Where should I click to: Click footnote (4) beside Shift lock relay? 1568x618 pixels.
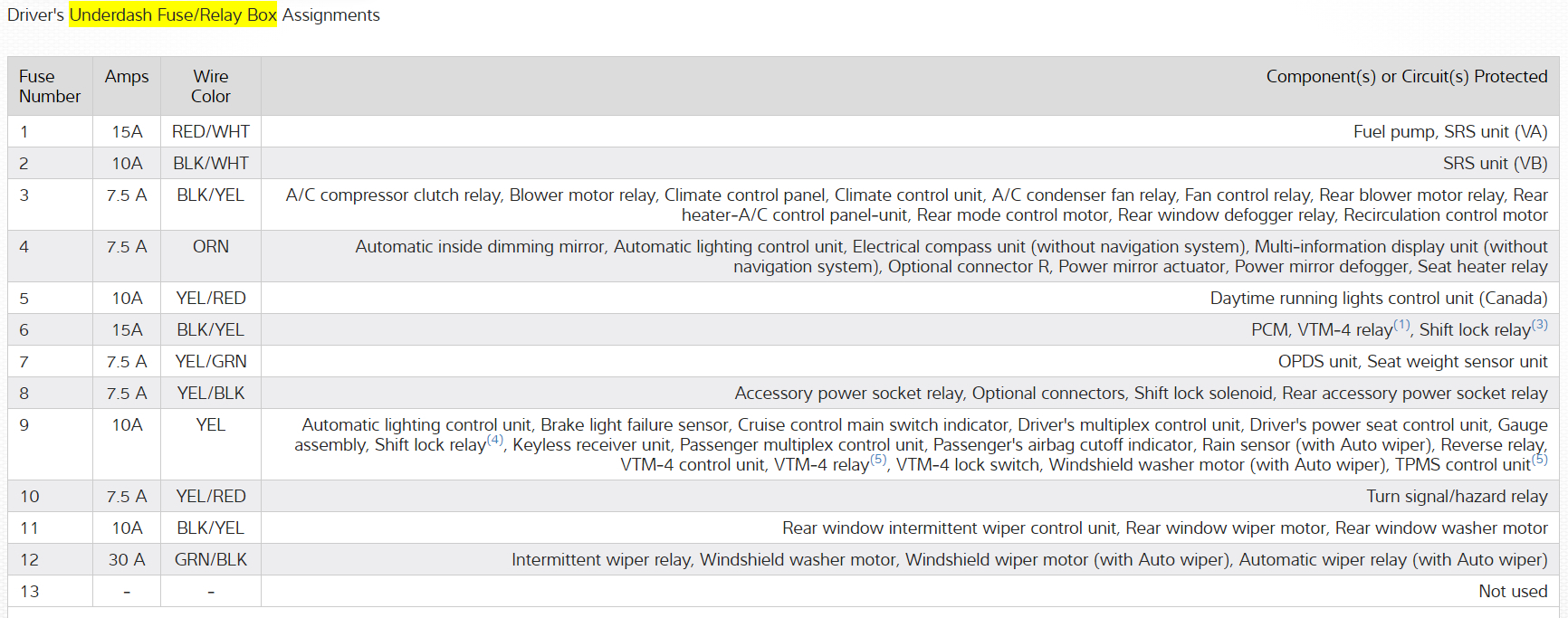click(x=495, y=440)
